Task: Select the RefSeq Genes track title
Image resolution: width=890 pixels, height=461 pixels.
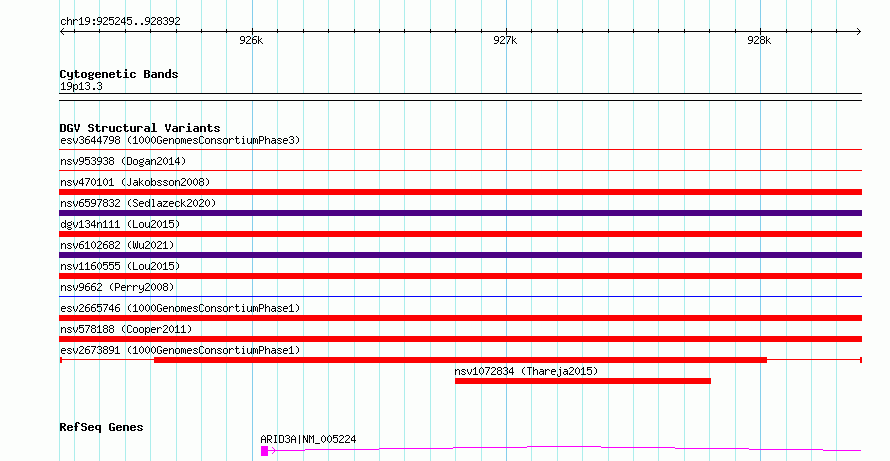Action: [101, 427]
